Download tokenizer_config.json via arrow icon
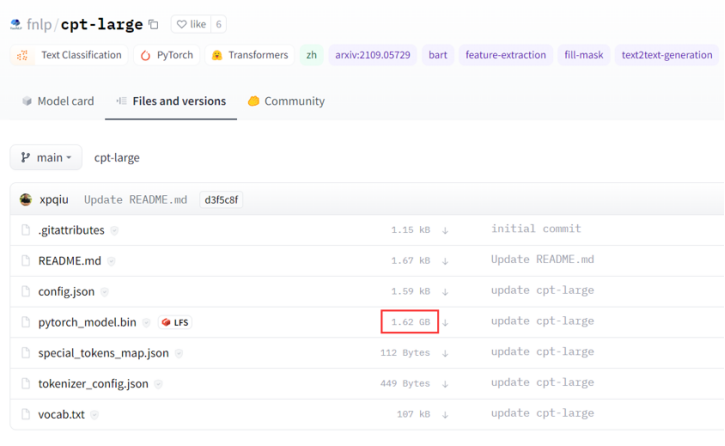This screenshot has width=725, height=446. pos(445,384)
